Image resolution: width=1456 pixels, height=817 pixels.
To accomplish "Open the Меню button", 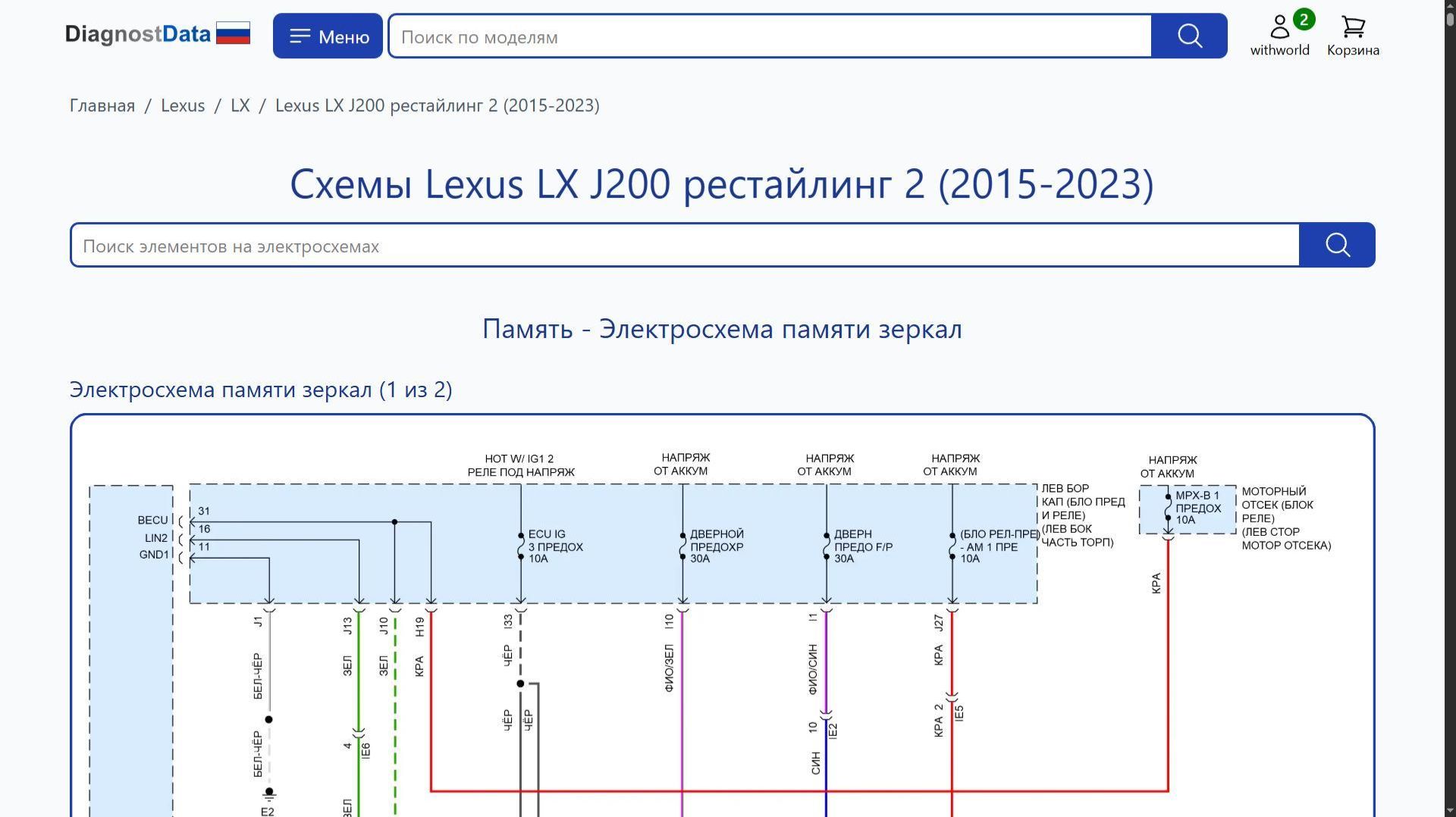I will [328, 36].
